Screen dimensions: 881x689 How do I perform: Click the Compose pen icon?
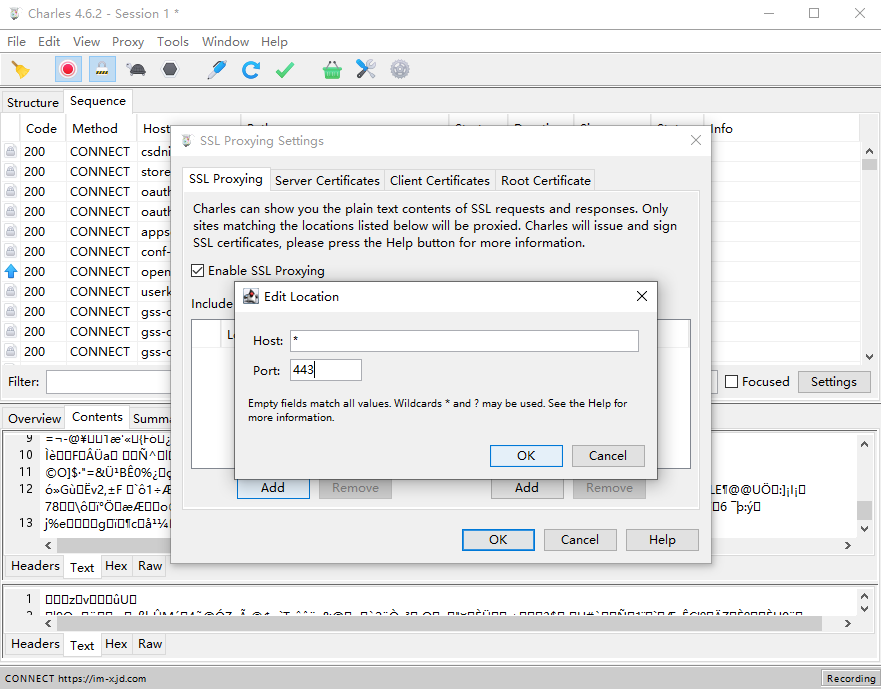[x=216, y=70]
